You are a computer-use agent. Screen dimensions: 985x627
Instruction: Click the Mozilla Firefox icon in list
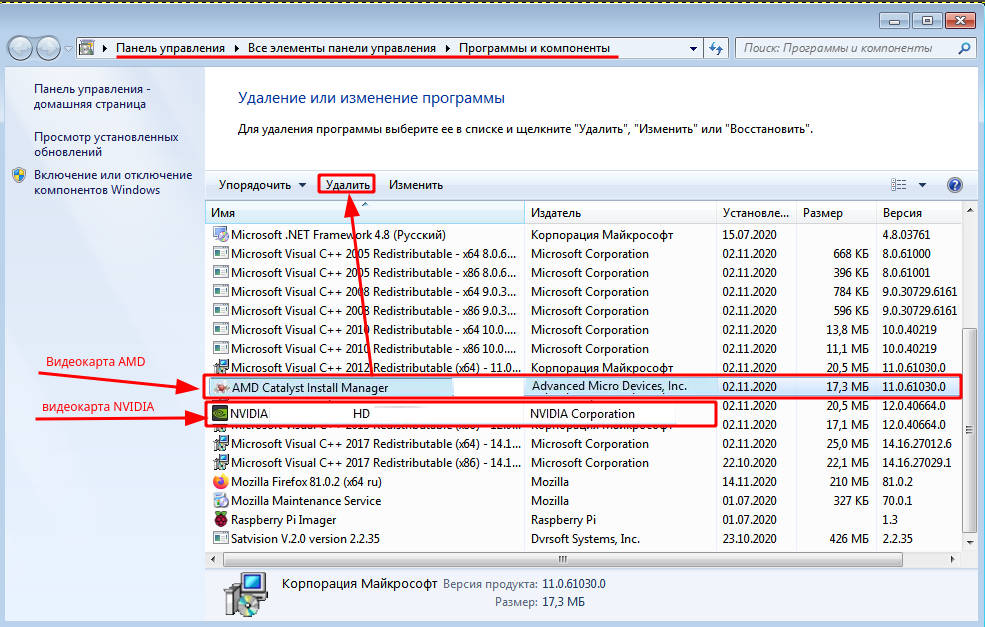pos(221,482)
